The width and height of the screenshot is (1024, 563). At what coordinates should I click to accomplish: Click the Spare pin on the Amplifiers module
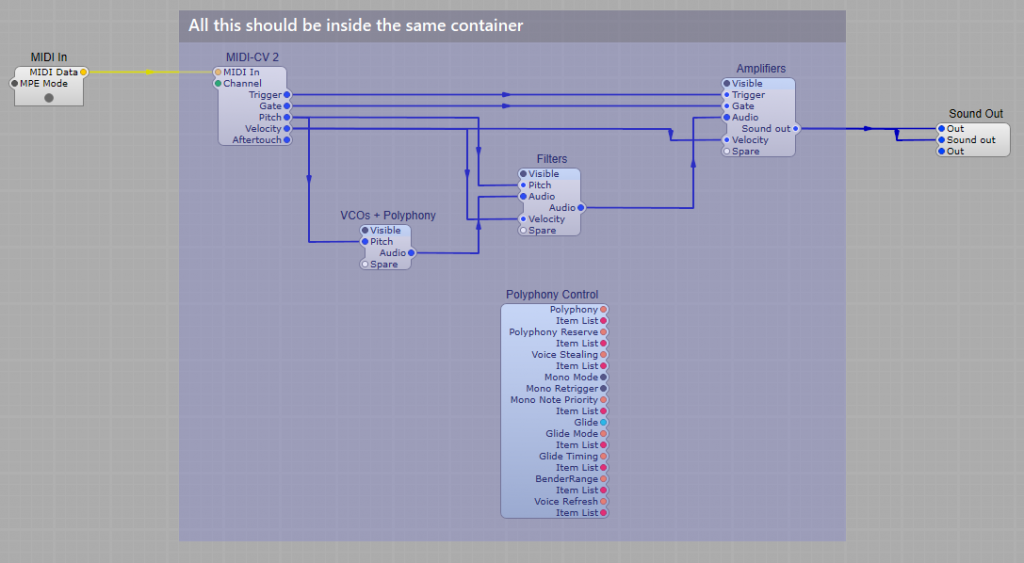727,152
